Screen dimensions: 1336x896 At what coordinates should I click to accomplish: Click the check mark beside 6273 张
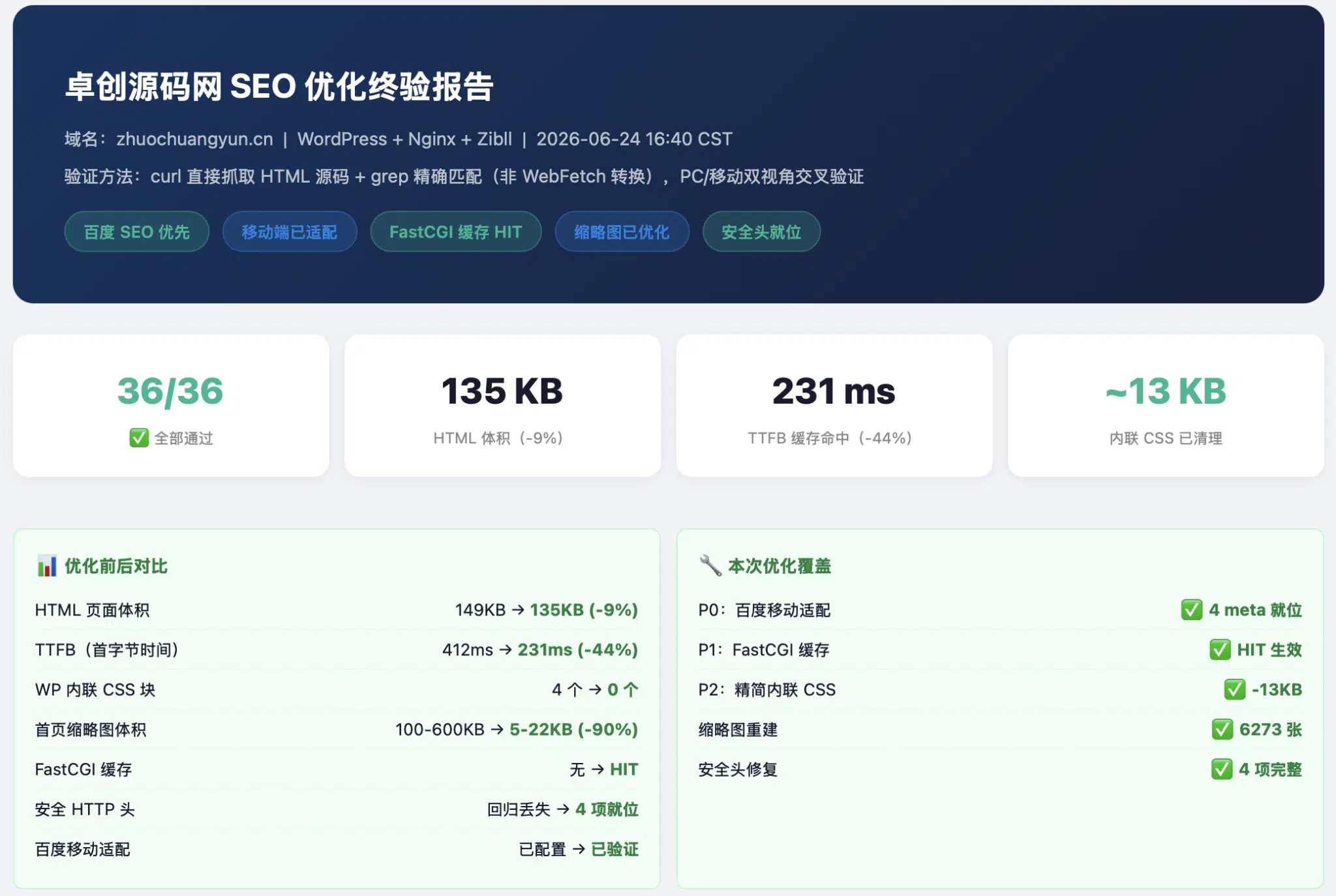[x=1222, y=729]
